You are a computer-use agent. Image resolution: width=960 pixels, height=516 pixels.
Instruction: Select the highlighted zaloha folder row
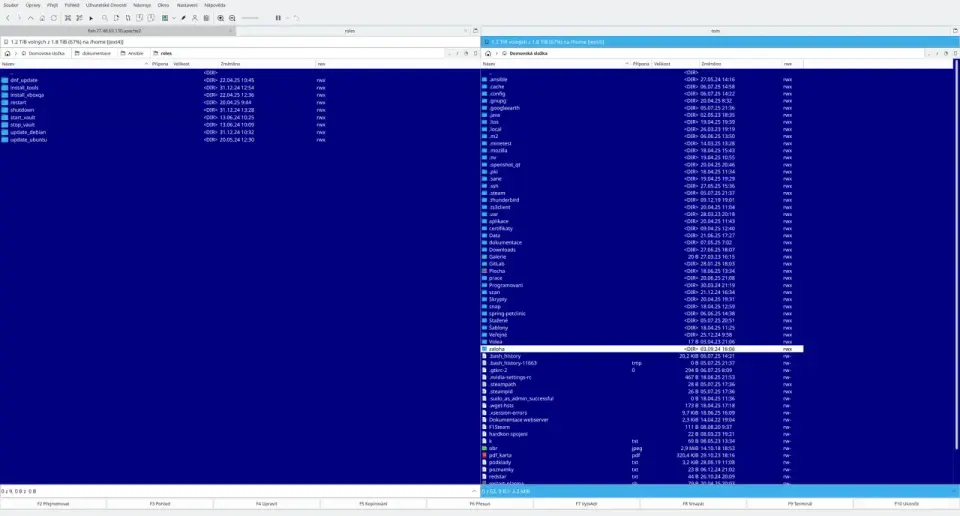click(x=642, y=349)
